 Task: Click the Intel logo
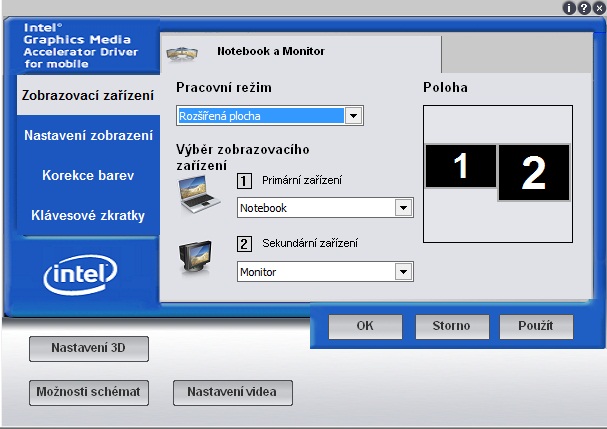(x=80, y=275)
